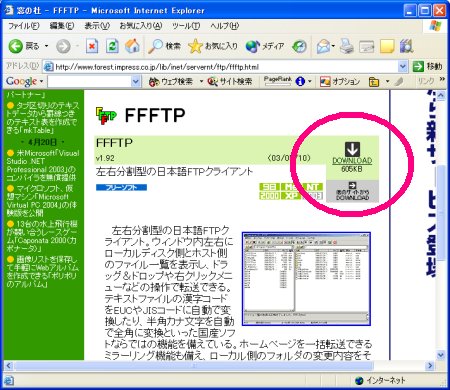Open the File (ファイル) menu

coord(23,26)
